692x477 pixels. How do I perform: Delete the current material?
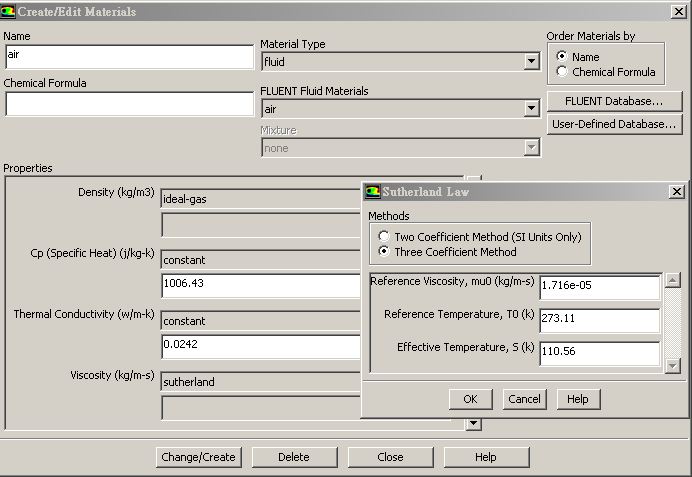(294, 457)
